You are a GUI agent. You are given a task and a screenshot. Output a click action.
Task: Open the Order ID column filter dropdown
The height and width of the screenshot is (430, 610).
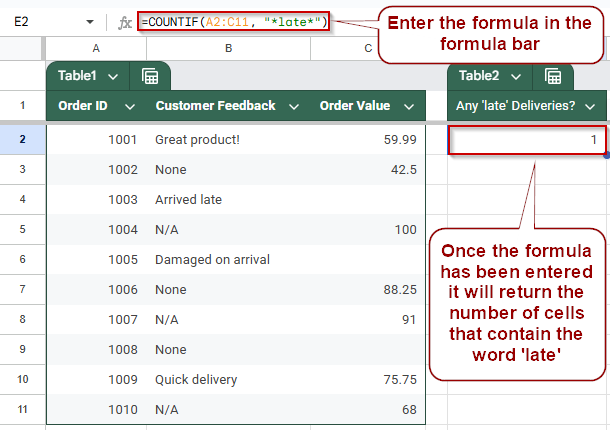130,106
